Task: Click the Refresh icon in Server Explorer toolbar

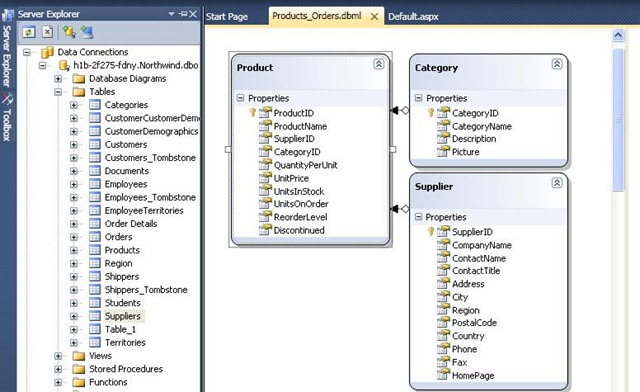Action: click(x=29, y=32)
